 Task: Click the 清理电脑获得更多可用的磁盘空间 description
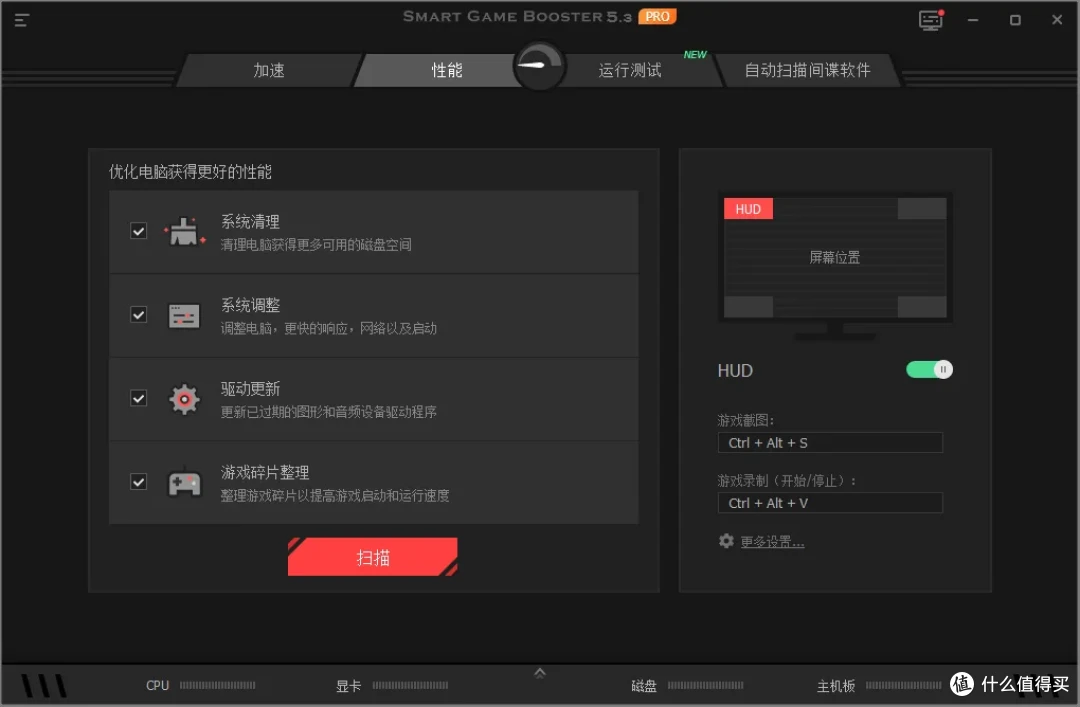[315, 245]
